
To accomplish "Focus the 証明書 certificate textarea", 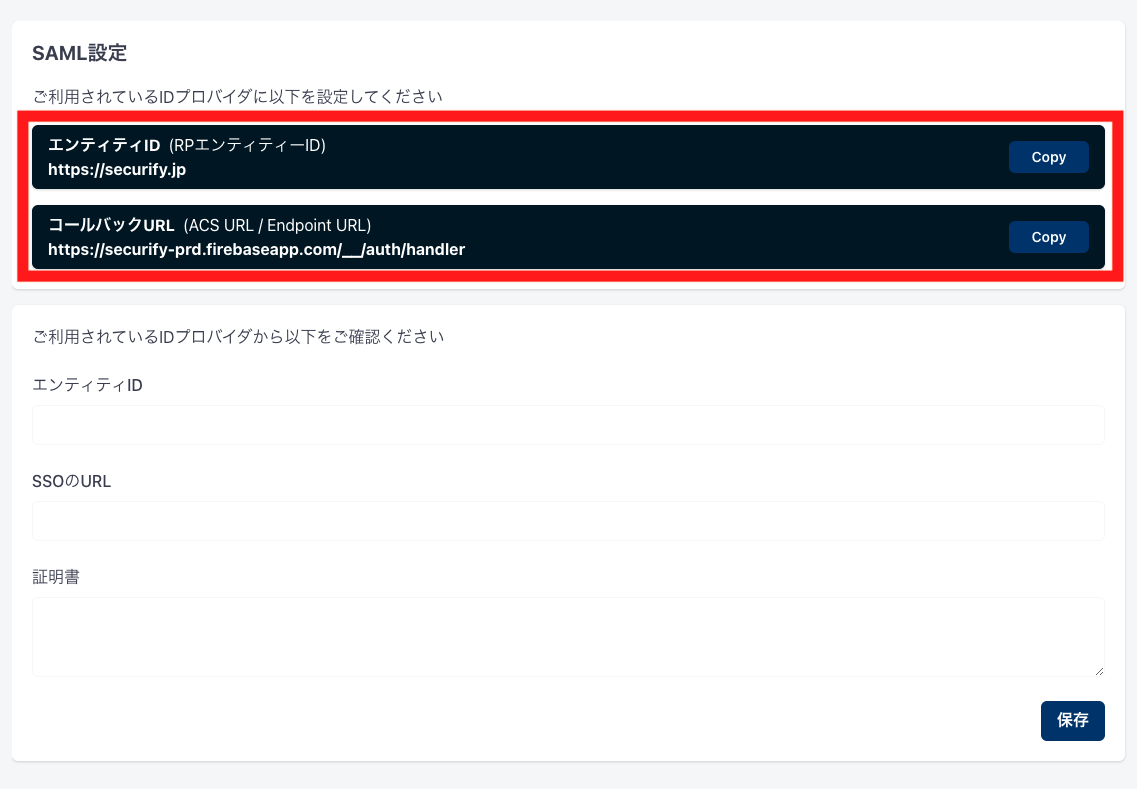I will pos(568,637).
